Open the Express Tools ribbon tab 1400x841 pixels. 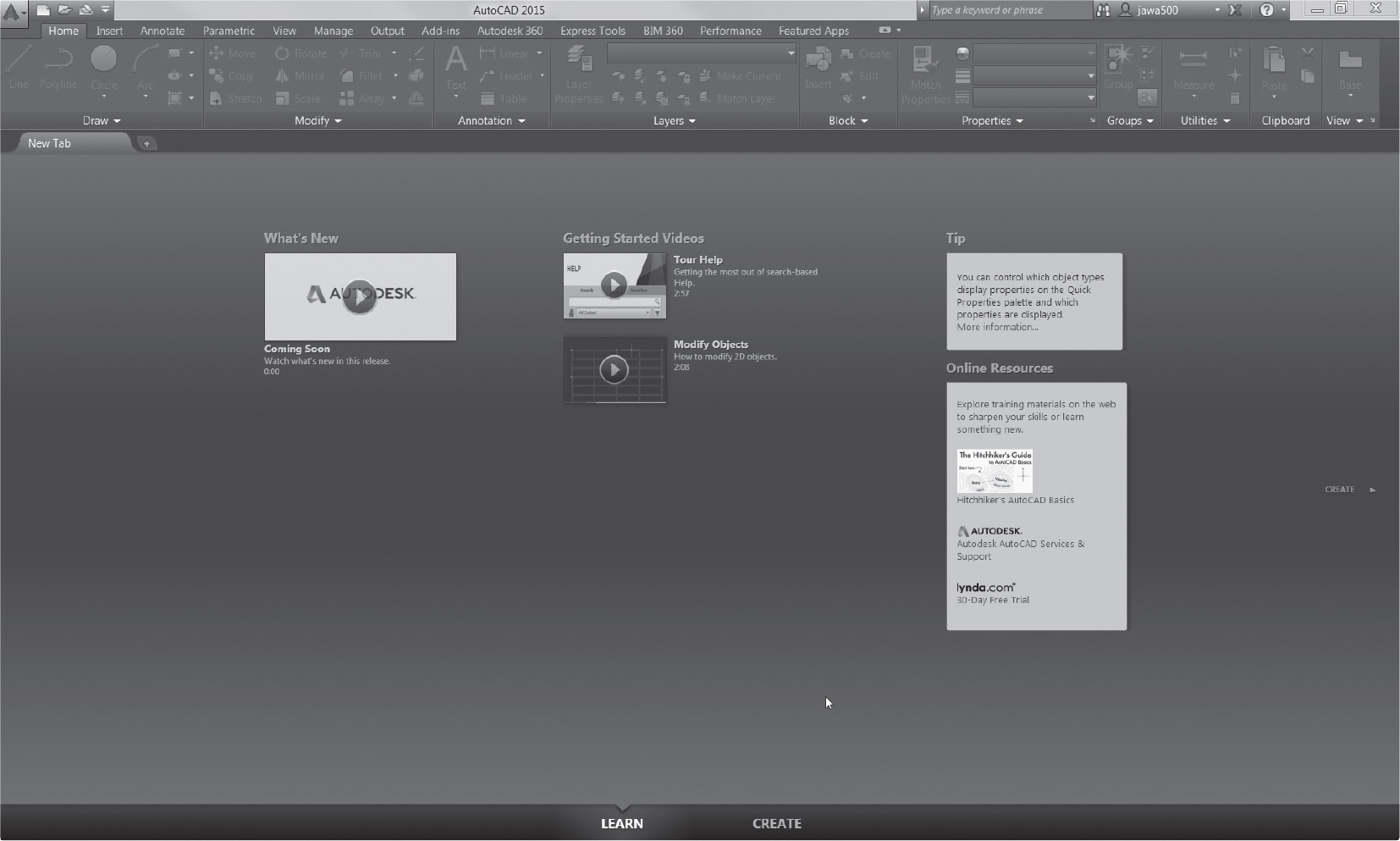593,30
